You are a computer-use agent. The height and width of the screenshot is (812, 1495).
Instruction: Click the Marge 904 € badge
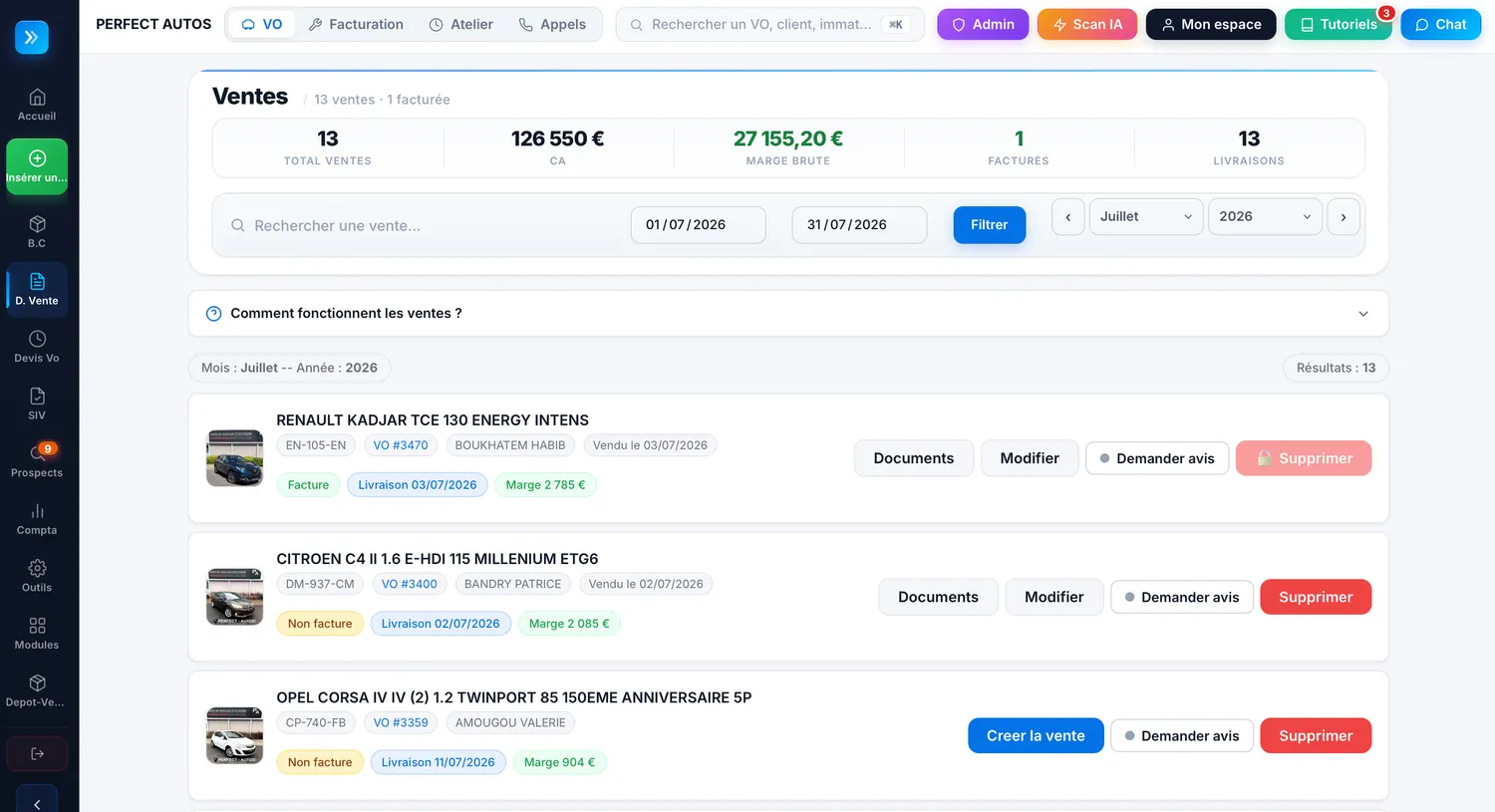[559, 762]
